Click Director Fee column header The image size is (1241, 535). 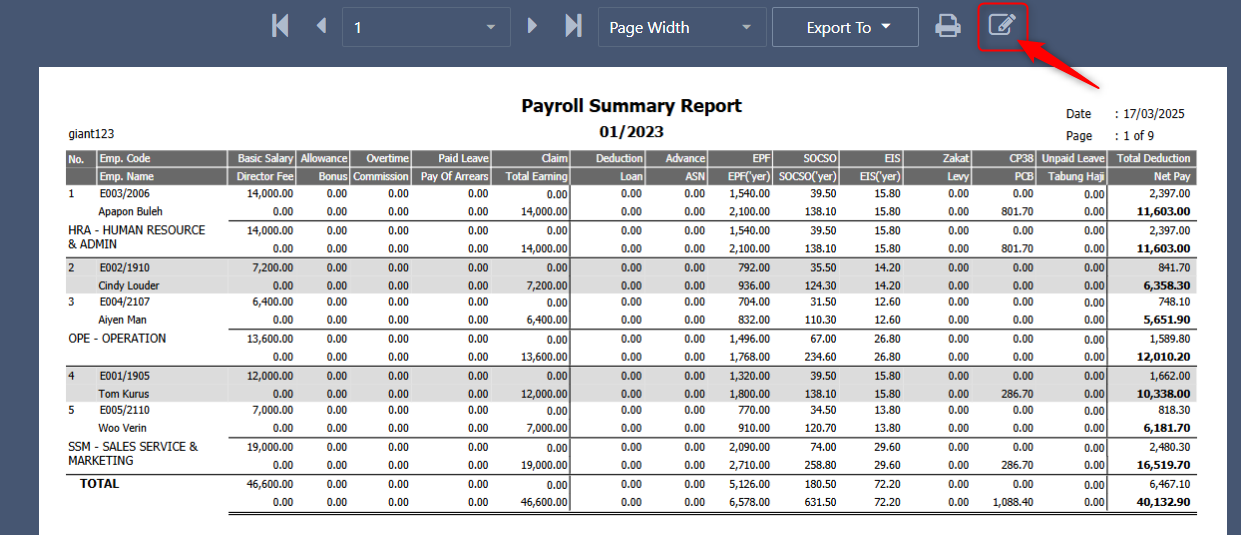[x=265, y=176]
